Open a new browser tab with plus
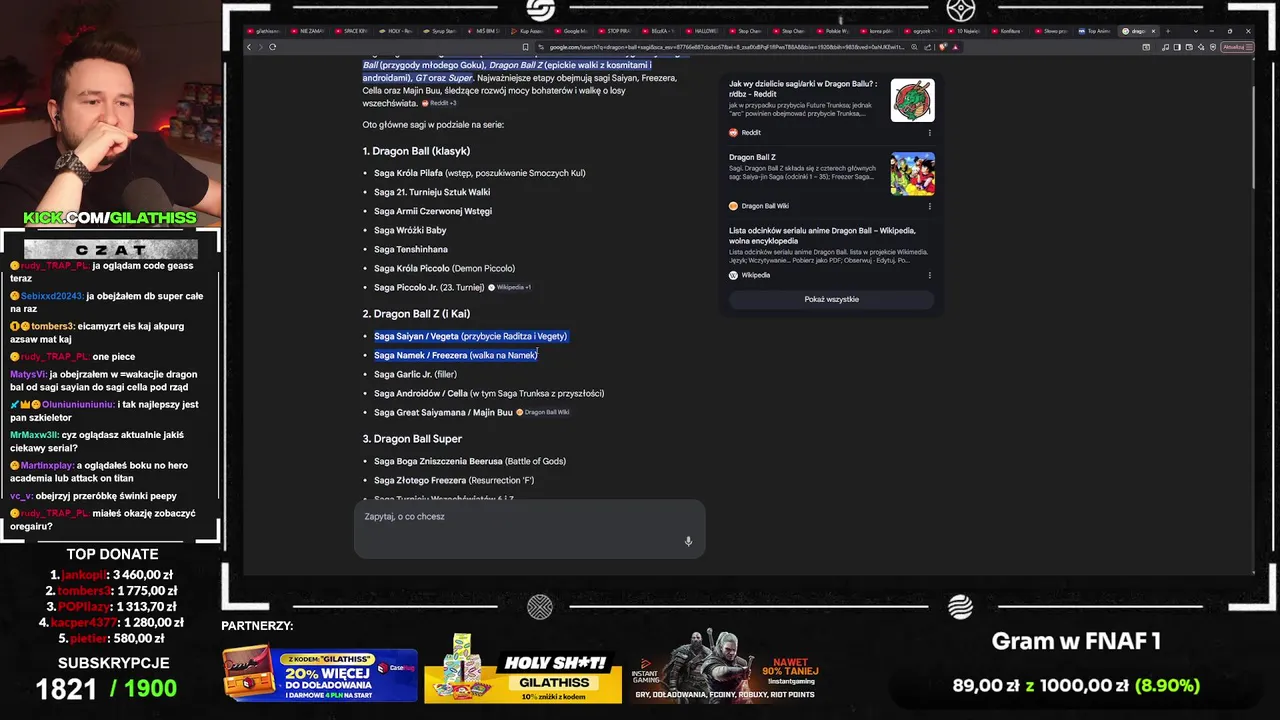The width and height of the screenshot is (1280, 720). tap(1167, 31)
